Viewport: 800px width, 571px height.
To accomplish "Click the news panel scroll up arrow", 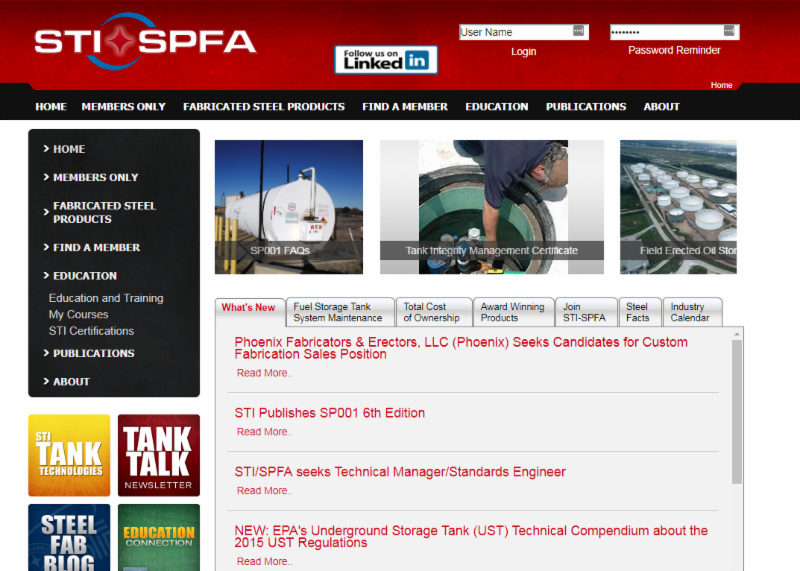I will (737, 334).
